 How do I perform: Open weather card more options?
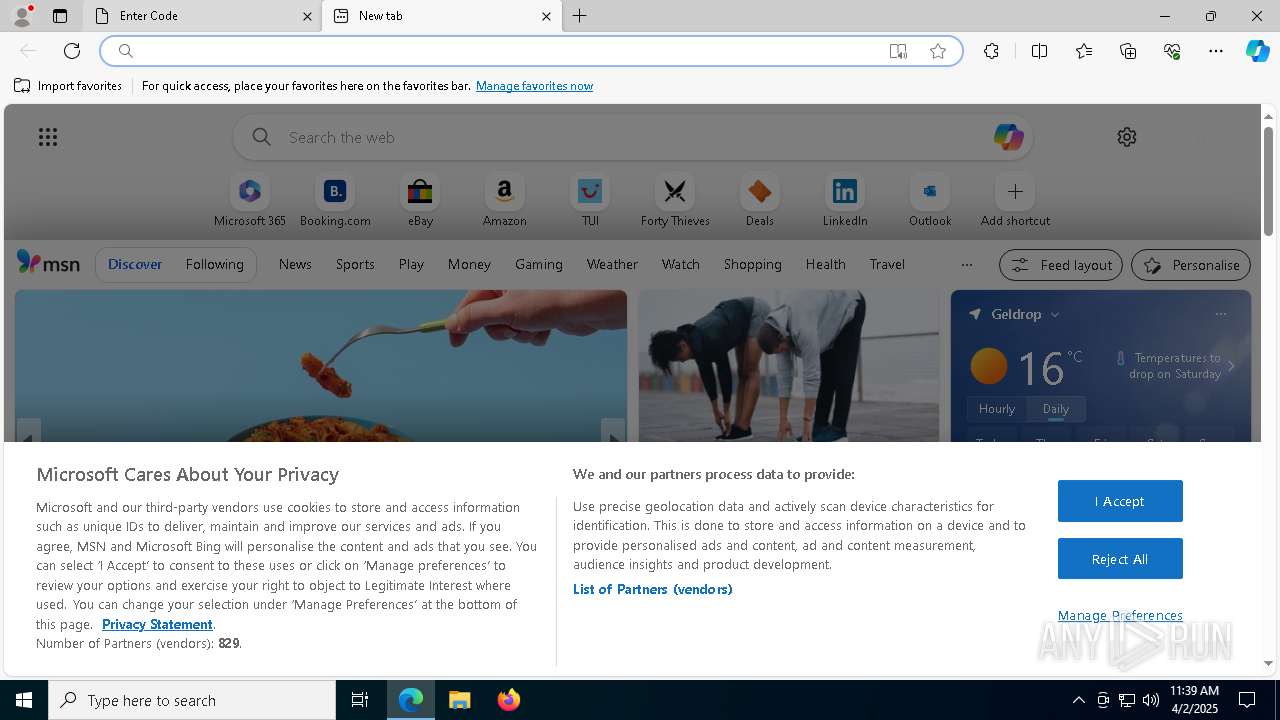[1221, 314]
